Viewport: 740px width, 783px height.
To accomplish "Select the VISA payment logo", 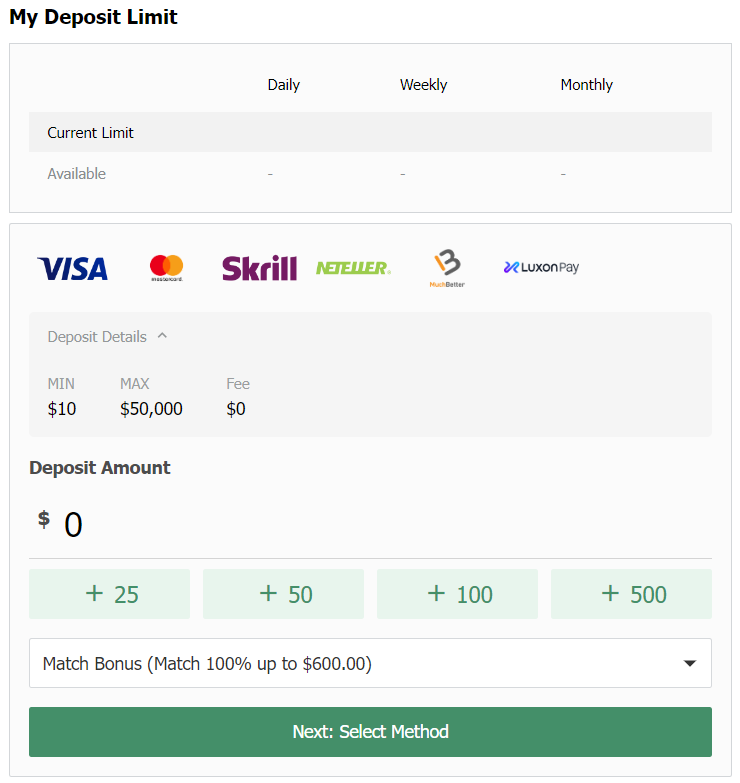I will (x=72, y=268).
